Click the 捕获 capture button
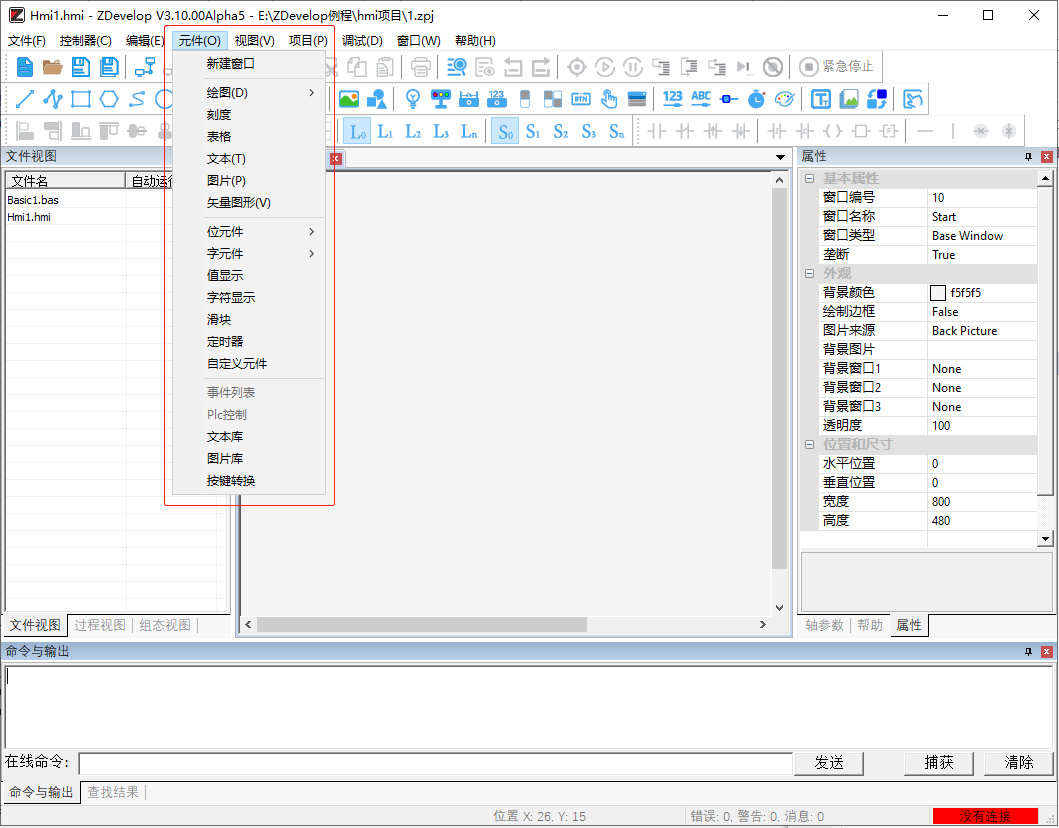 (x=938, y=762)
